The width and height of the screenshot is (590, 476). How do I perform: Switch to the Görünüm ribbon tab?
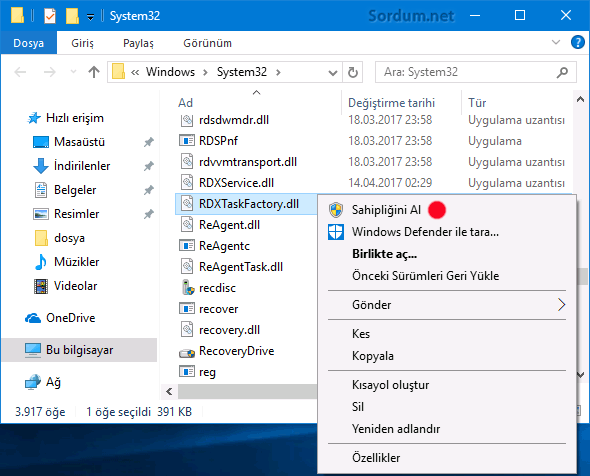(207, 43)
